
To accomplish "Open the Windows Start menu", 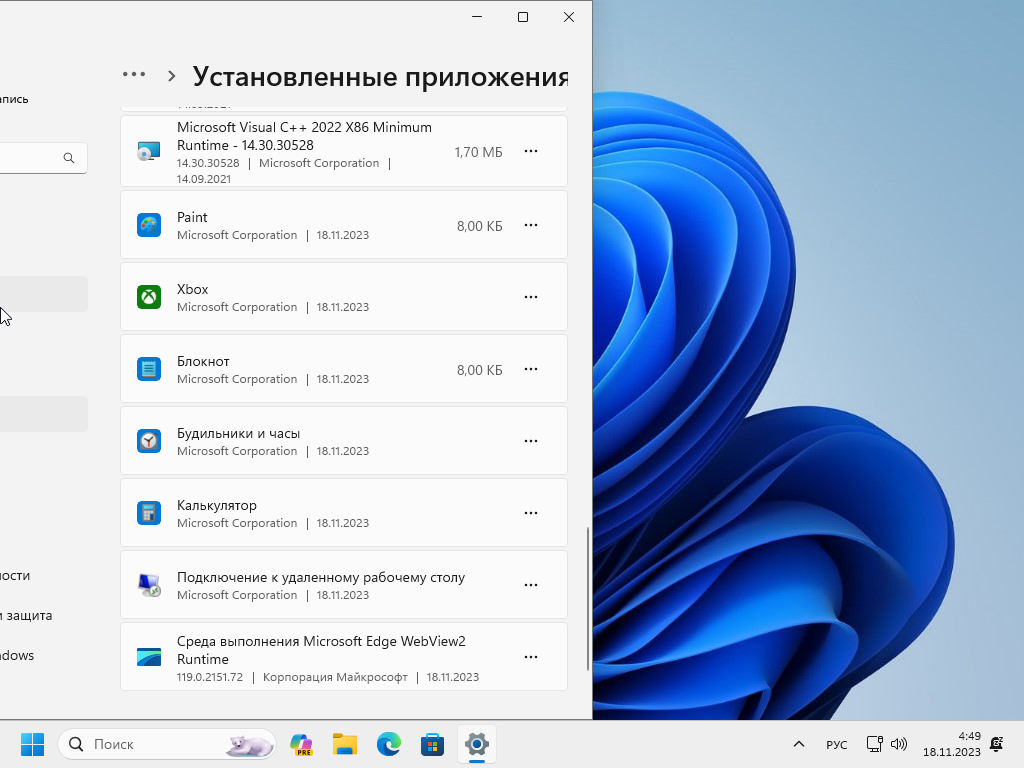I will point(32,744).
